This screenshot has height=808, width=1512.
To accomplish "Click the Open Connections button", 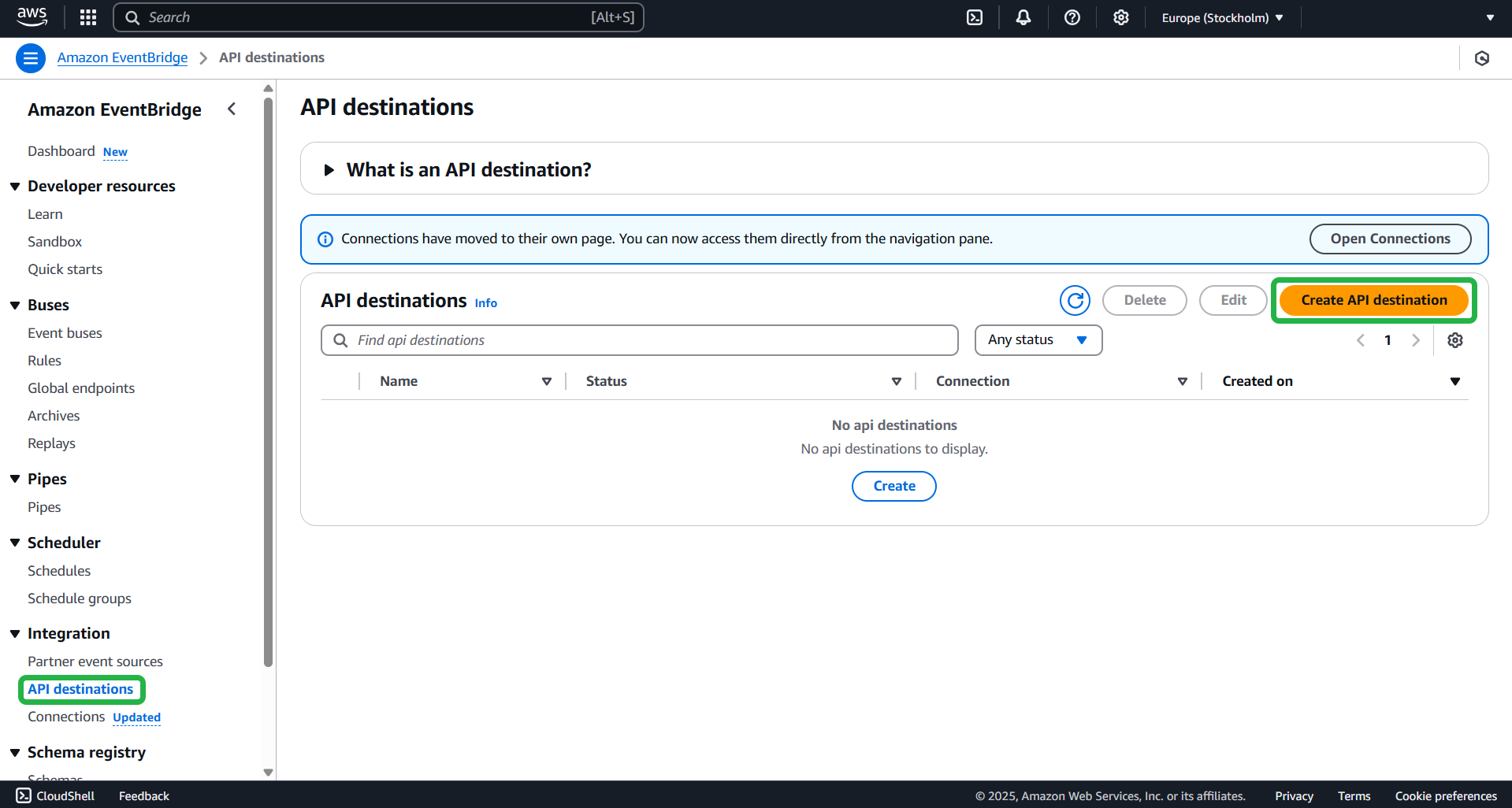I will point(1390,239).
